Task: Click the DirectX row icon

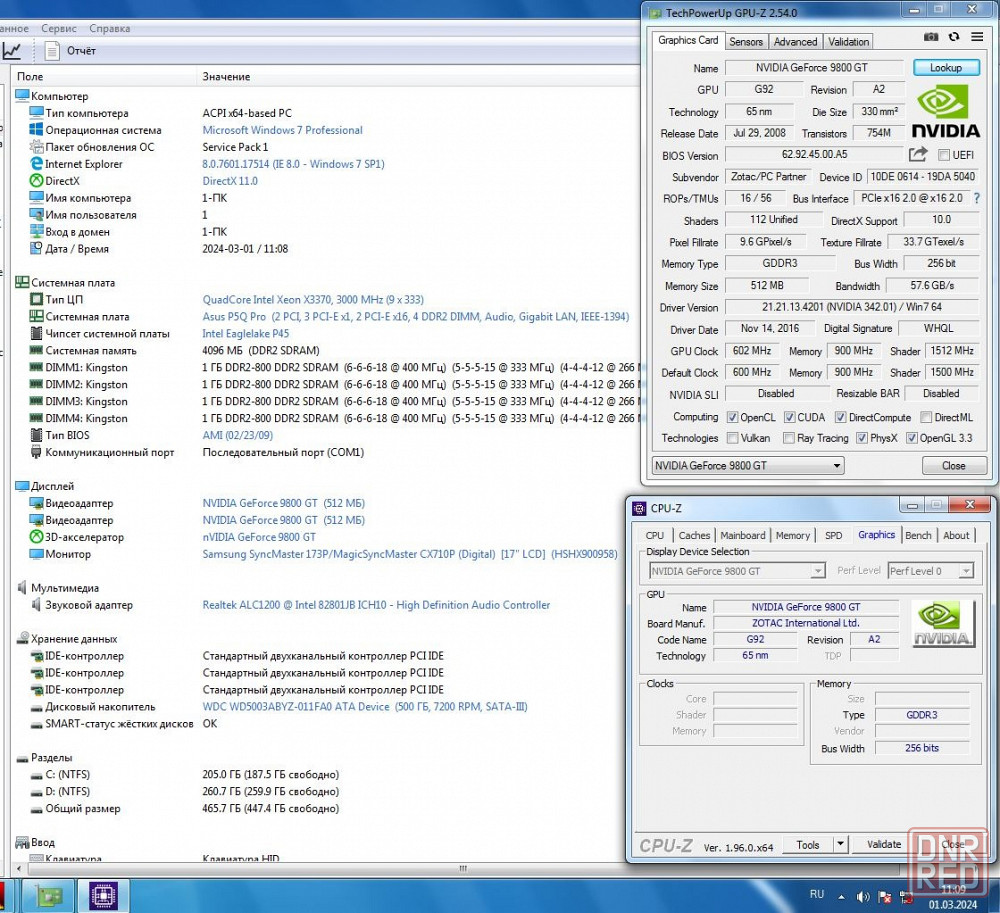Action: (36, 180)
